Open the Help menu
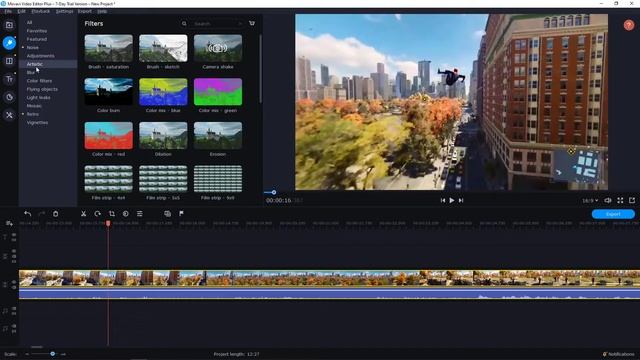Screen dimensions: 640x360 tap(102, 11)
